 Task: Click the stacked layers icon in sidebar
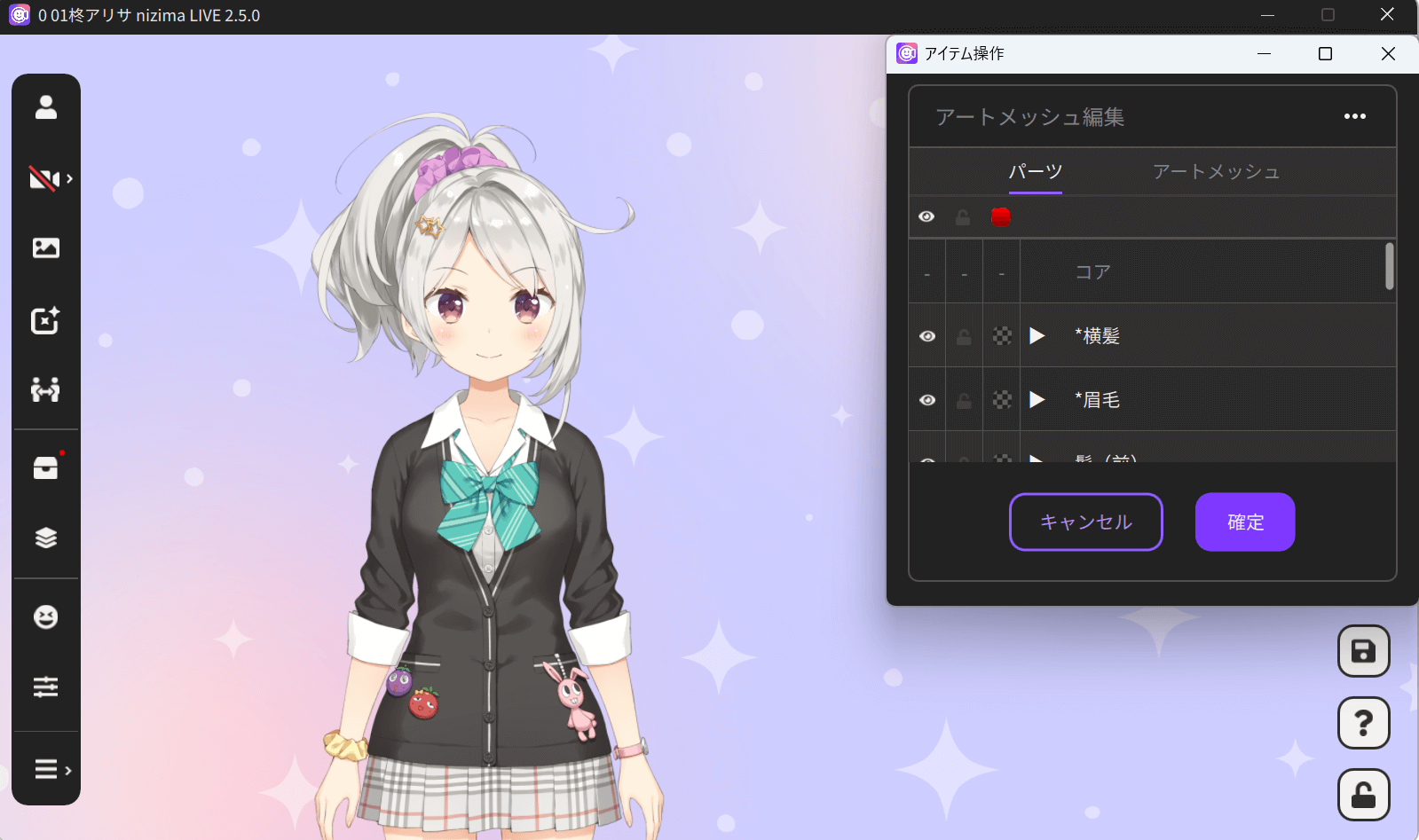click(46, 538)
